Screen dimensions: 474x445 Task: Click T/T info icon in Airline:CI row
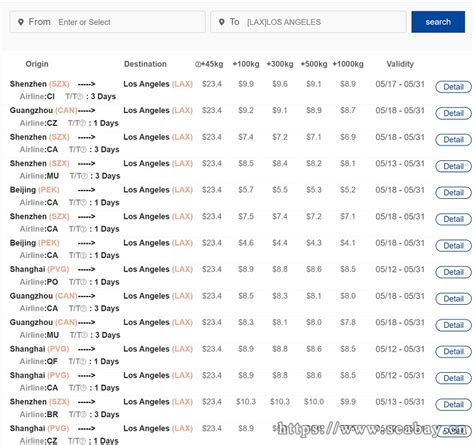80,97
